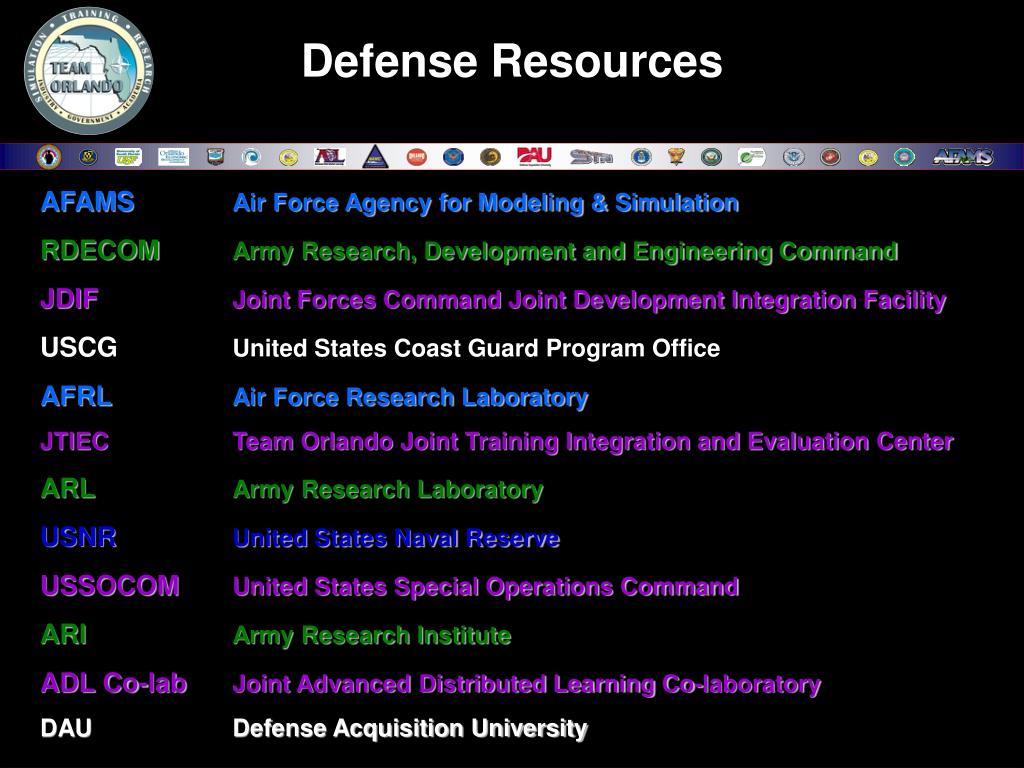1024x768 pixels.
Task: Click the green leaf logo on white background
Action: tap(752, 157)
